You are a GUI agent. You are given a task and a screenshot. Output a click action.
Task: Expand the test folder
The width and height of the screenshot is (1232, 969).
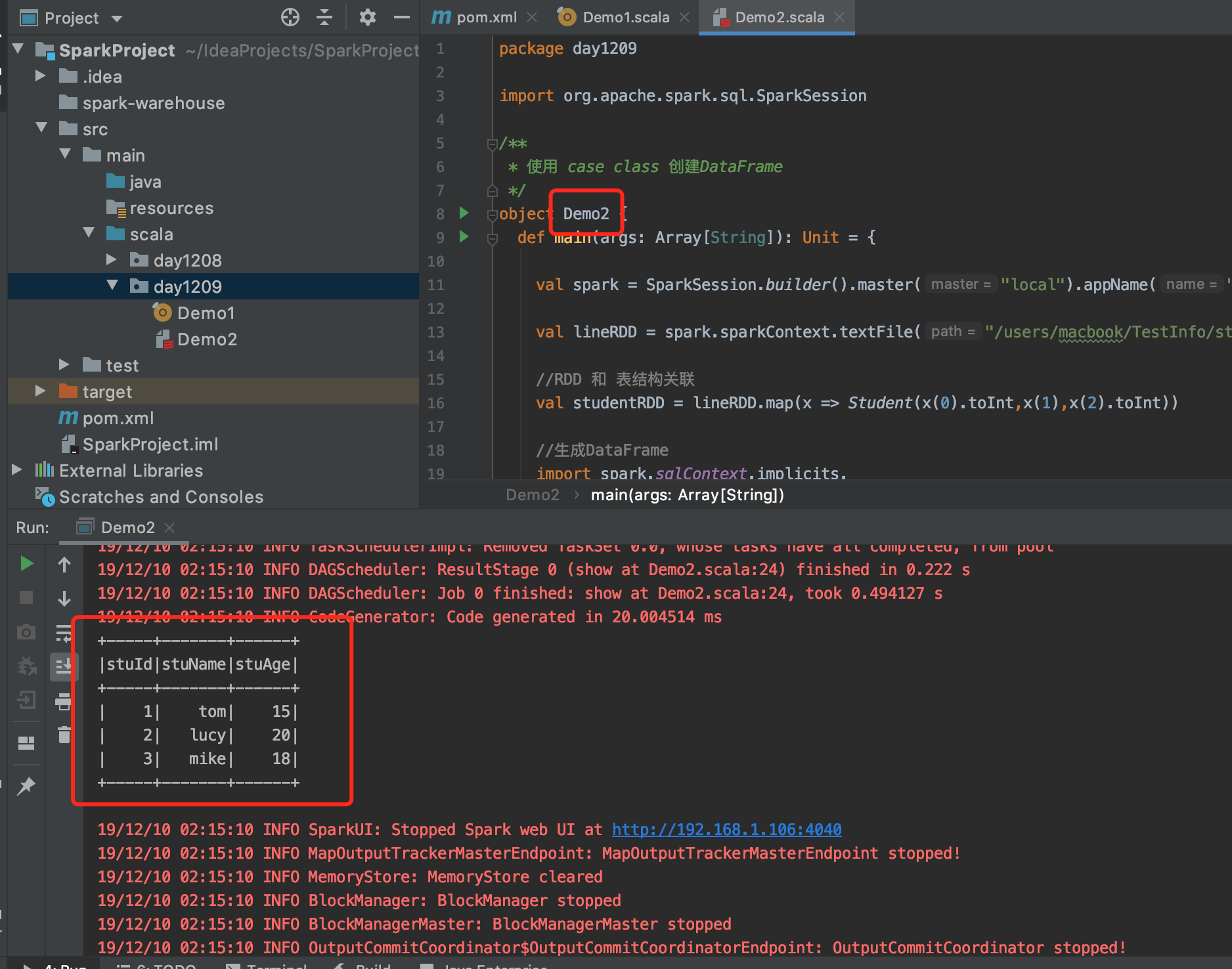click(64, 364)
